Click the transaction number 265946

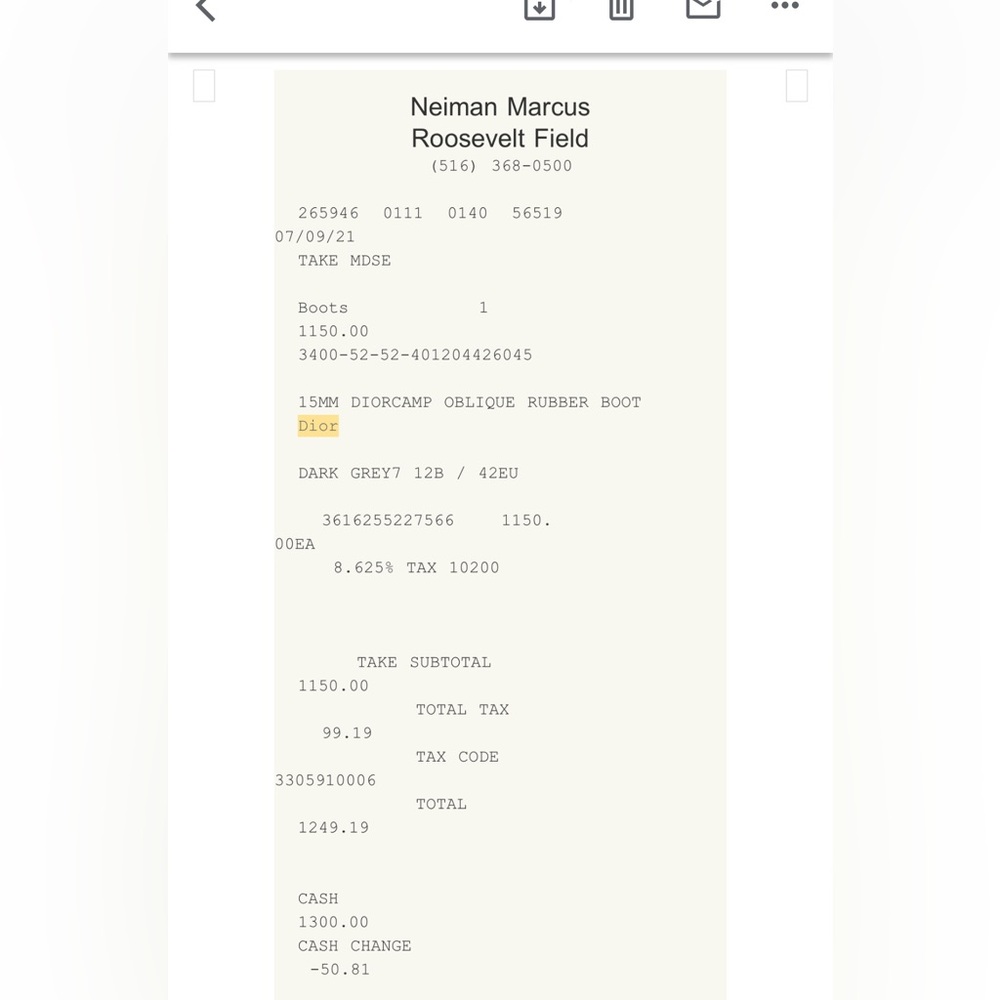(x=328, y=213)
